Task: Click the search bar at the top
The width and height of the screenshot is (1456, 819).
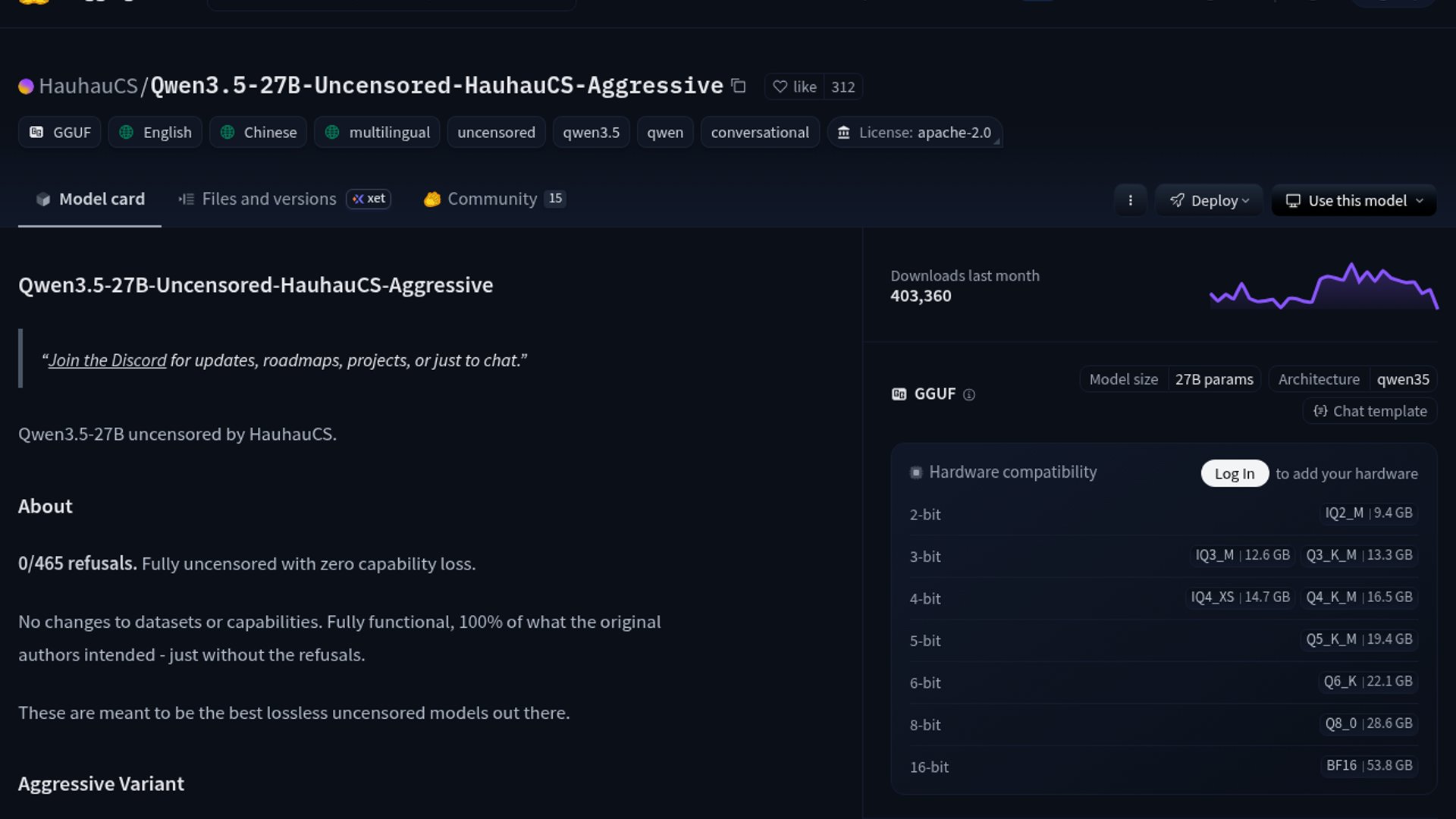Action: (x=391, y=3)
